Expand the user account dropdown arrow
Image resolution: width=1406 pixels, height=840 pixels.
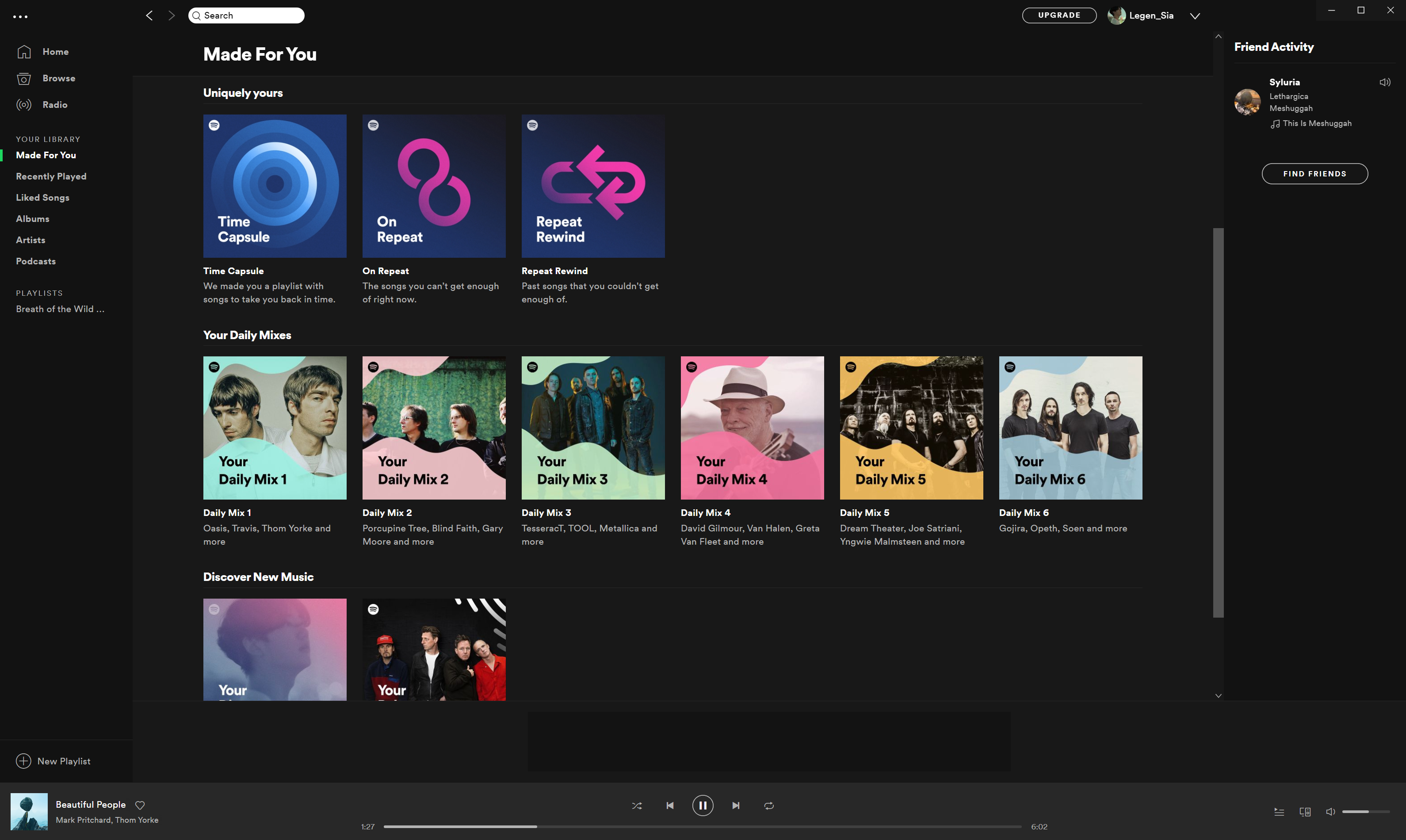click(x=1195, y=16)
